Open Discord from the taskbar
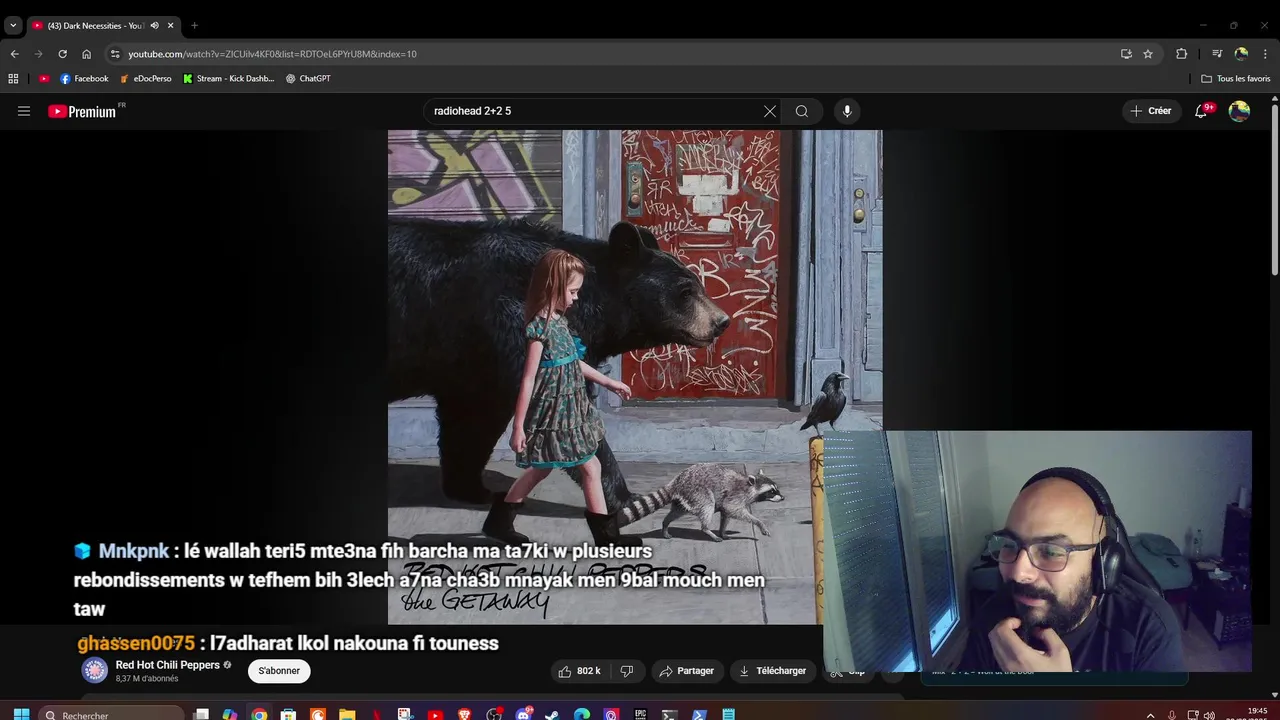This screenshot has width=1280, height=720. (524, 714)
